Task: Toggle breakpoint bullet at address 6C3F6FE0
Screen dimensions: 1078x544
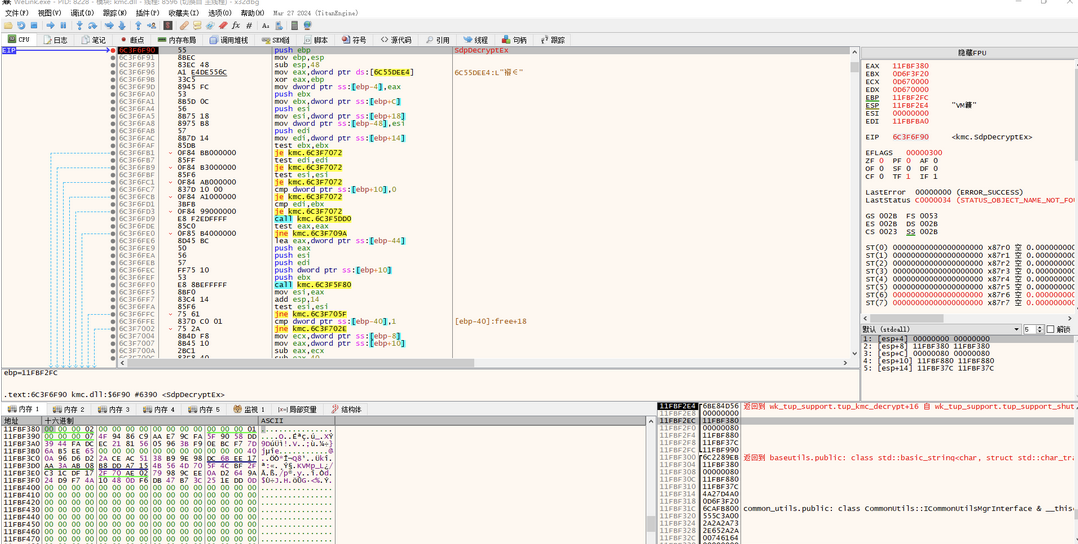Action: (113, 233)
